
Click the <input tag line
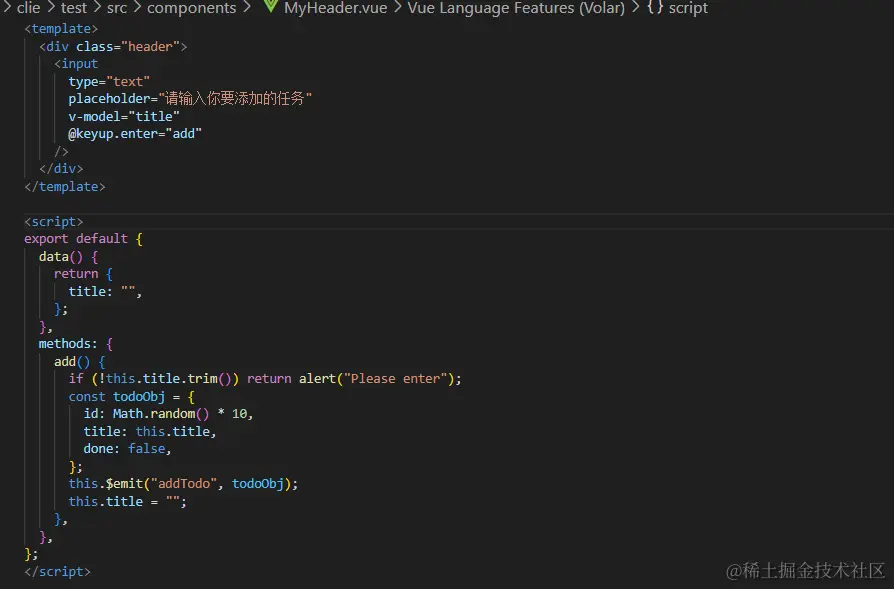pyautogui.click(x=76, y=64)
